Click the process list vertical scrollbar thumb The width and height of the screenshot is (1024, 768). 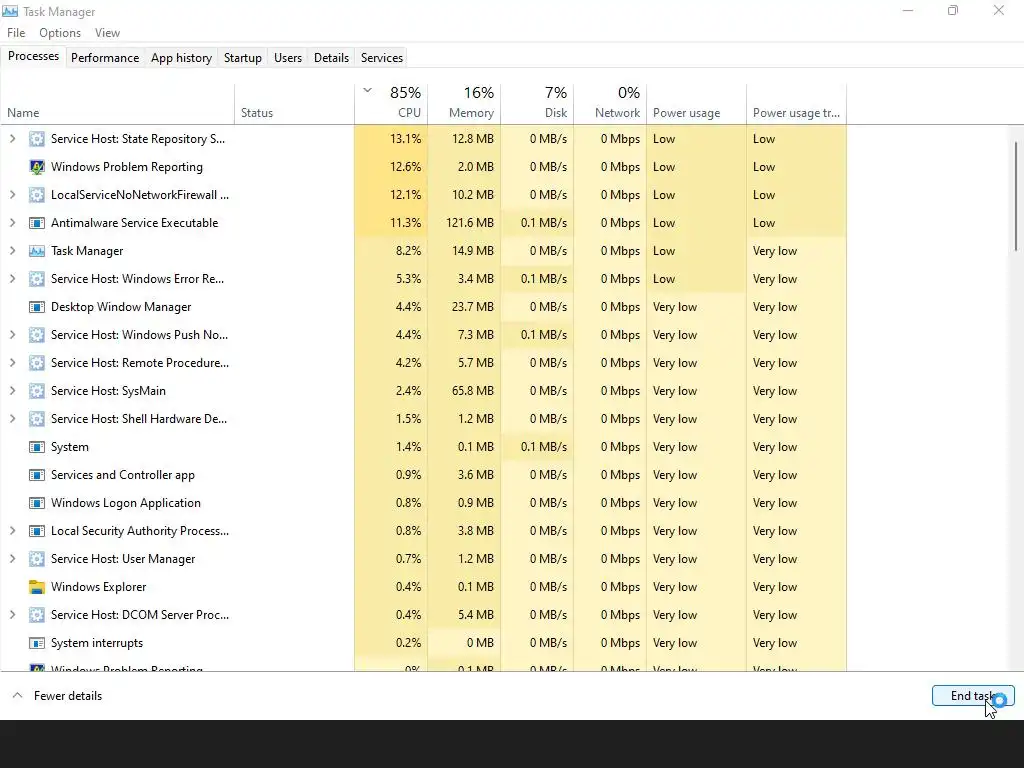(1016, 196)
